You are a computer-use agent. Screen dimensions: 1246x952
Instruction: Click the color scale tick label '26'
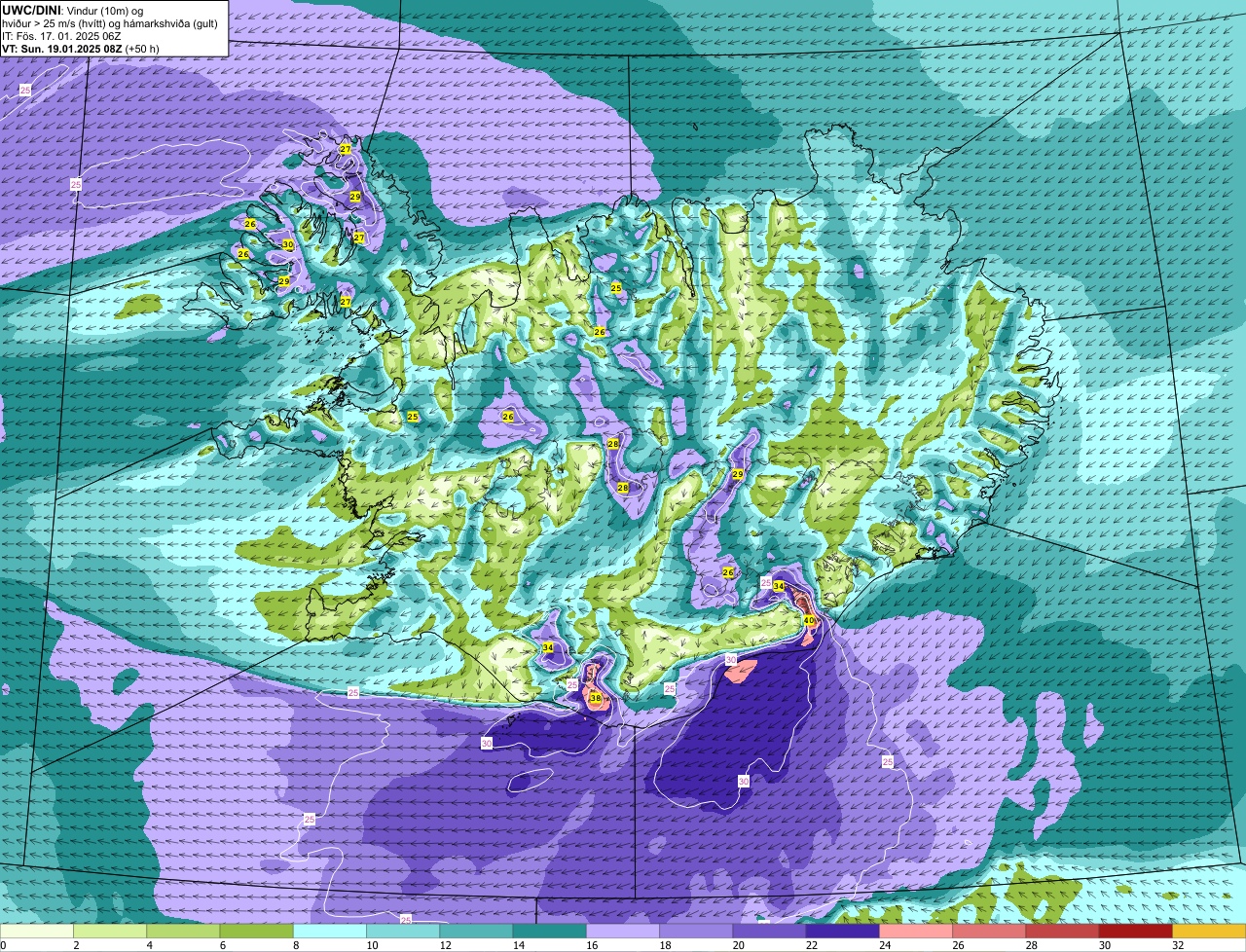[x=956, y=945]
